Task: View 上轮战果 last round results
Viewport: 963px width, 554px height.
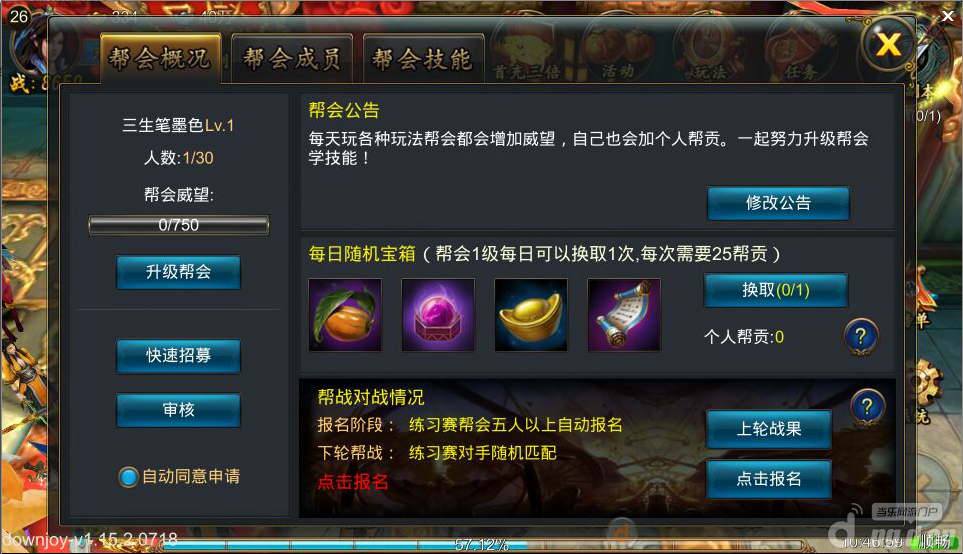Action: point(769,429)
